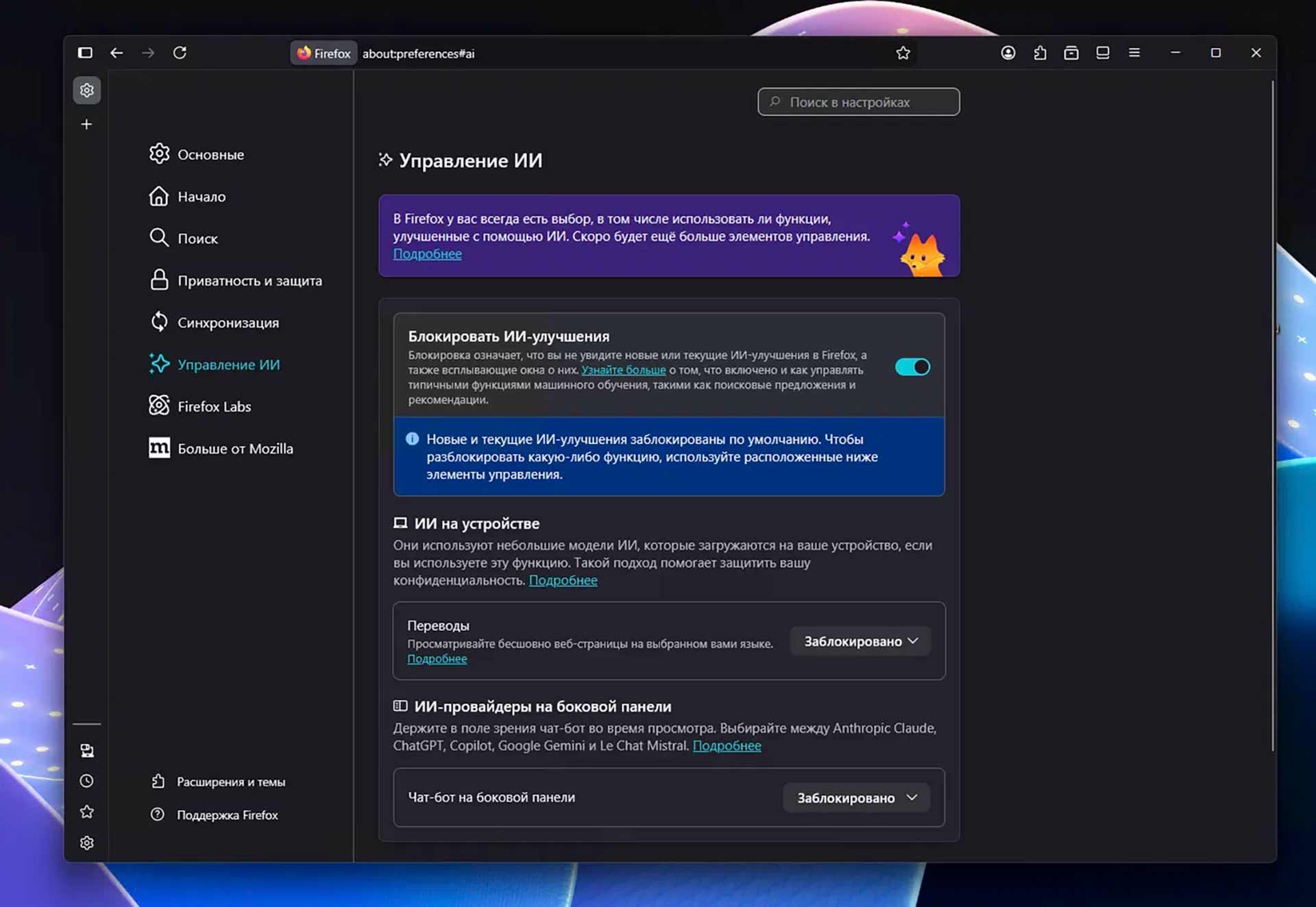The height and width of the screenshot is (907, 1316).
Task: Navigate back with the back arrow
Action: click(117, 53)
